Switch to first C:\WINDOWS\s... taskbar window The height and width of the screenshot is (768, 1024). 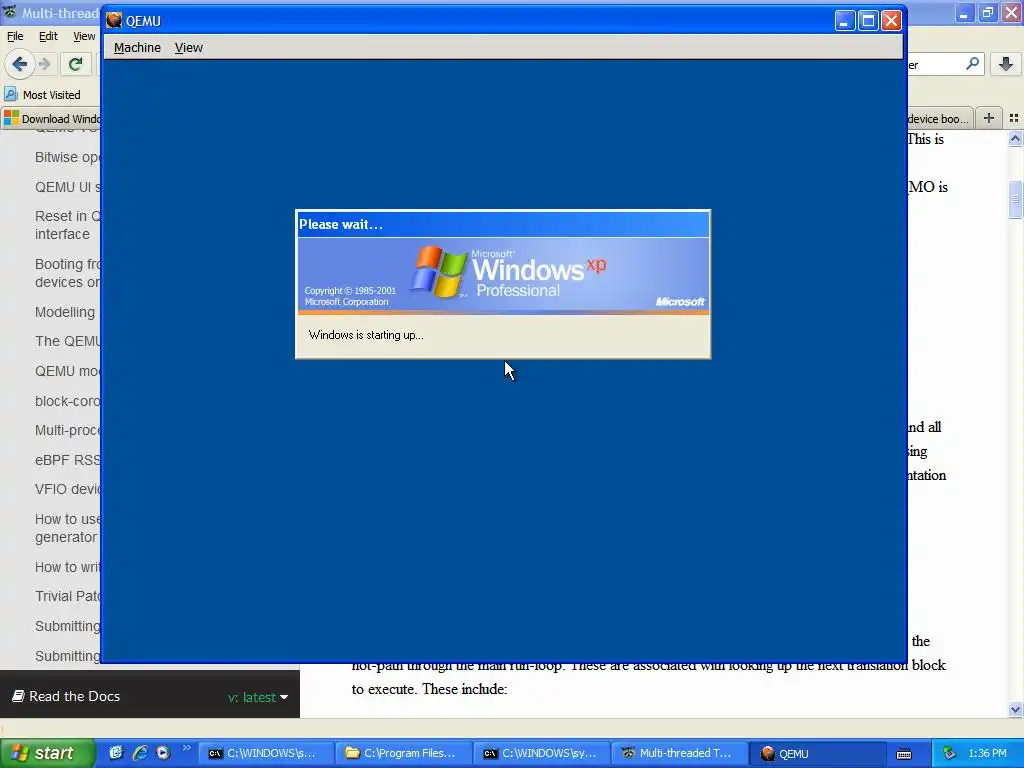(265, 753)
